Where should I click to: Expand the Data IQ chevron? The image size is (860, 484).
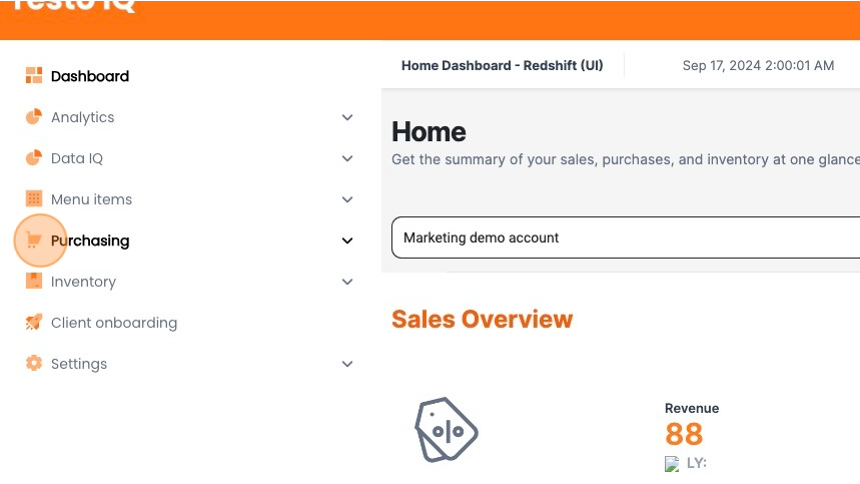click(x=347, y=158)
